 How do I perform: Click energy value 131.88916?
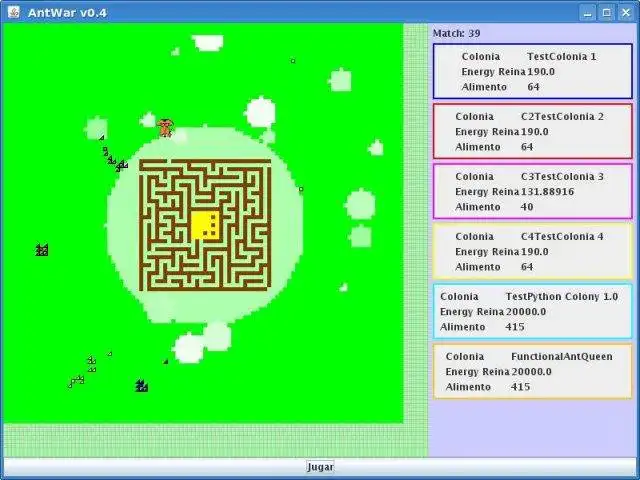tap(547, 191)
